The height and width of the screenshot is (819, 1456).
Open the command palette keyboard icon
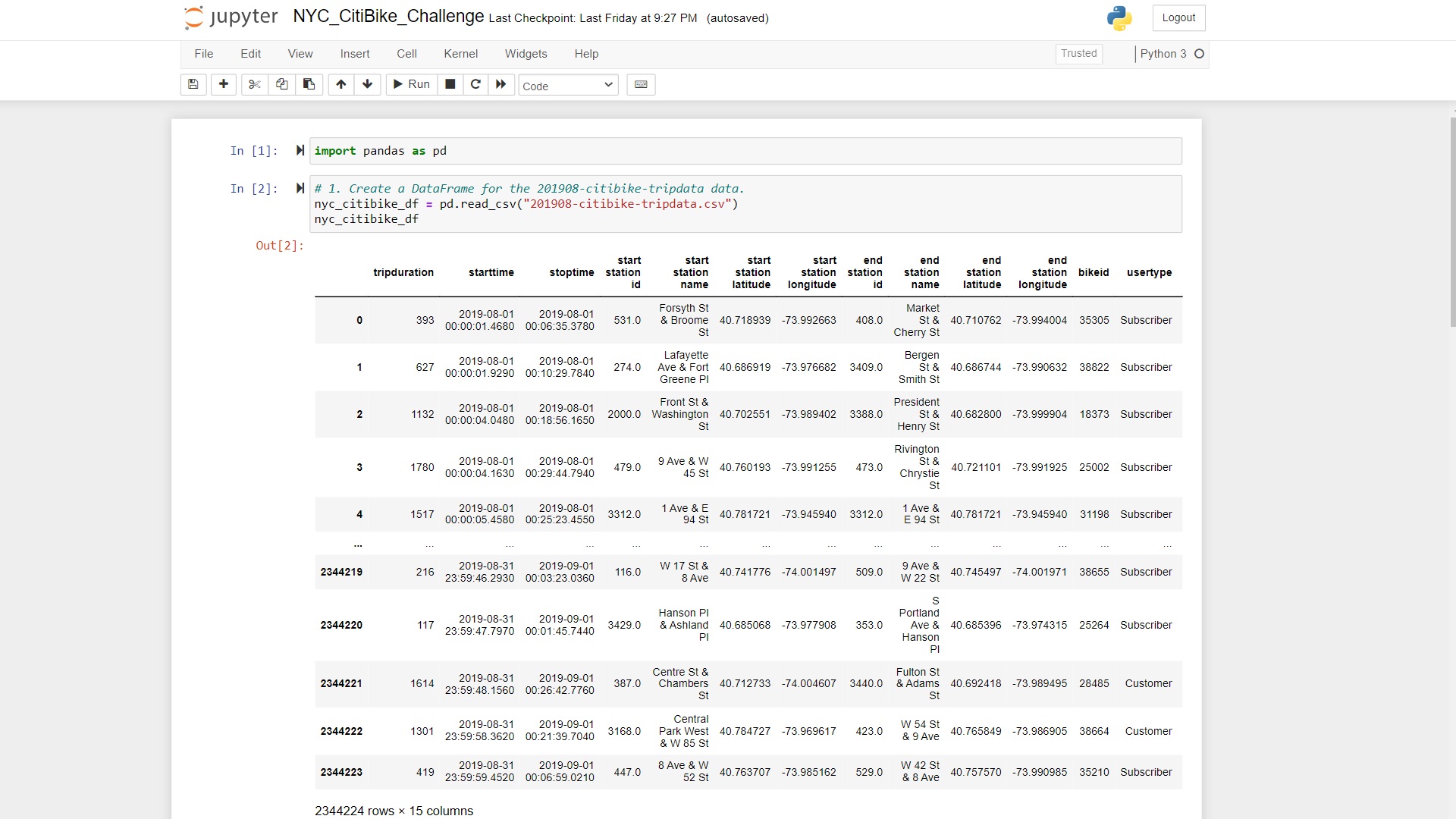tap(641, 84)
